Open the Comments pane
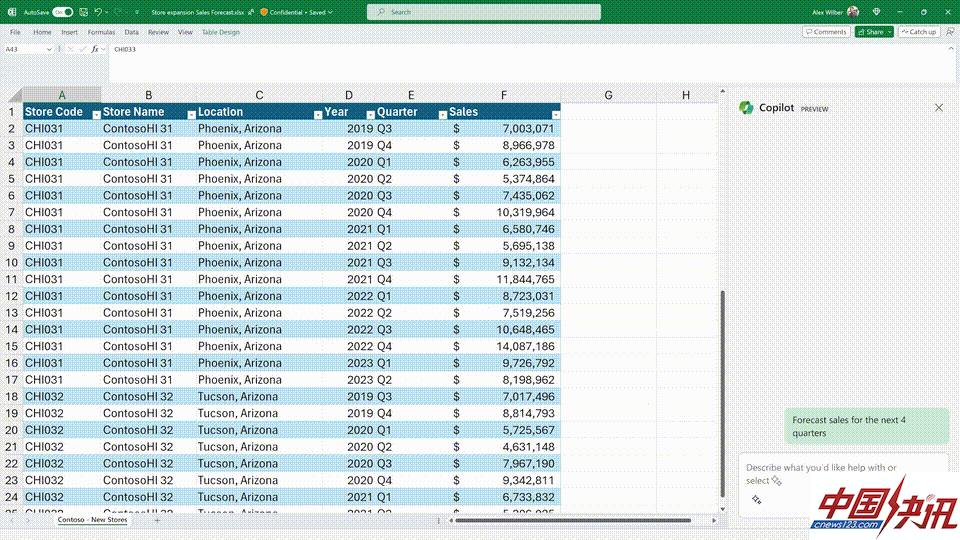The image size is (960, 540). (826, 32)
